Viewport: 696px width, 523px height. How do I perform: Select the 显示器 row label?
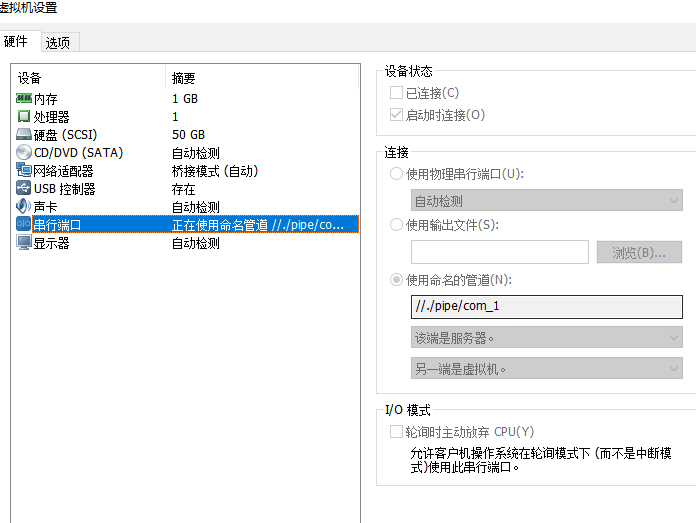pos(51,243)
